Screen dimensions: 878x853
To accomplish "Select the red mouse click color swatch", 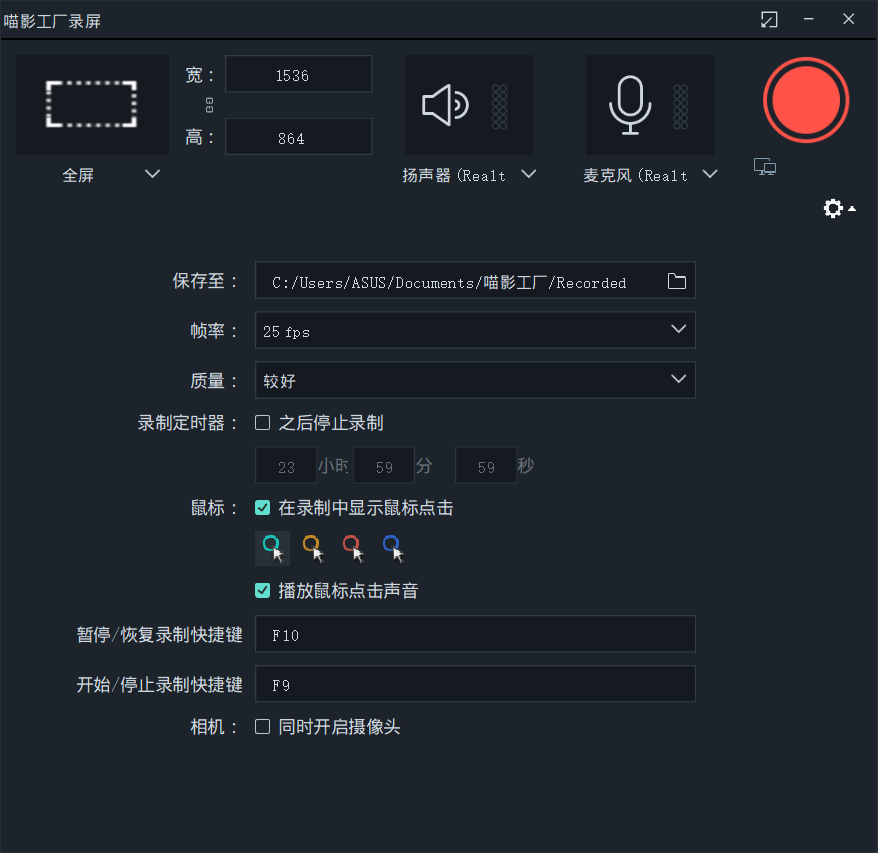I will pyautogui.click(x=352, y=548).
